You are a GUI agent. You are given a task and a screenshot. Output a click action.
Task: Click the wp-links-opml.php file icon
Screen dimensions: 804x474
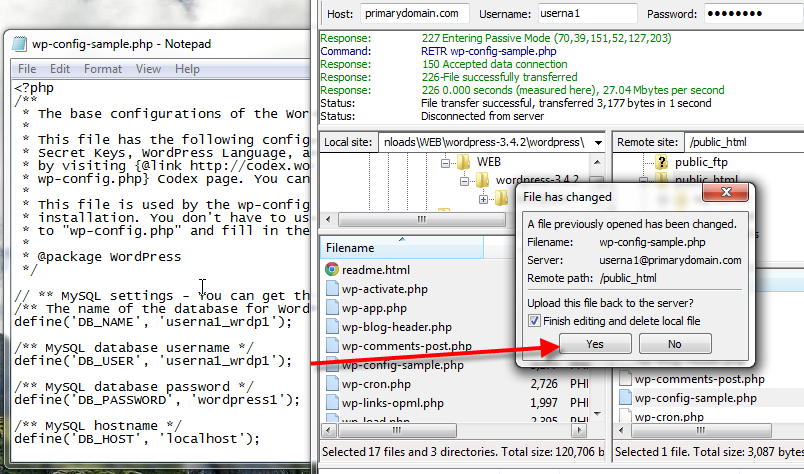332,404
